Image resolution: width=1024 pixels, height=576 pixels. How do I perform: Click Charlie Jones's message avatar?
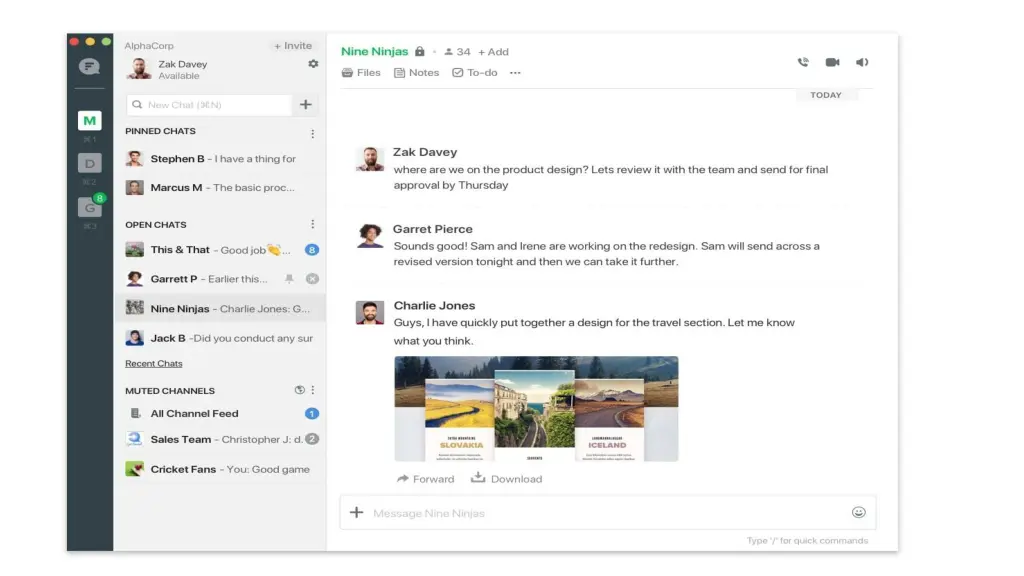click(370, 312)
